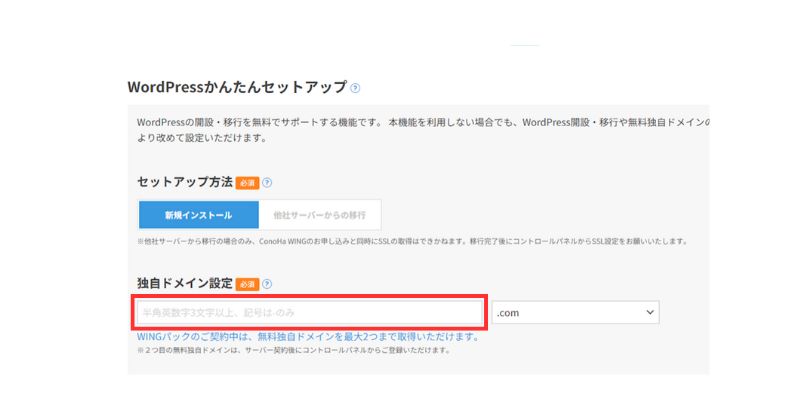The height and width of the screenshot is (420, 800).
Task: Open the .com domain extension dropdown
Action: (575, 313)
